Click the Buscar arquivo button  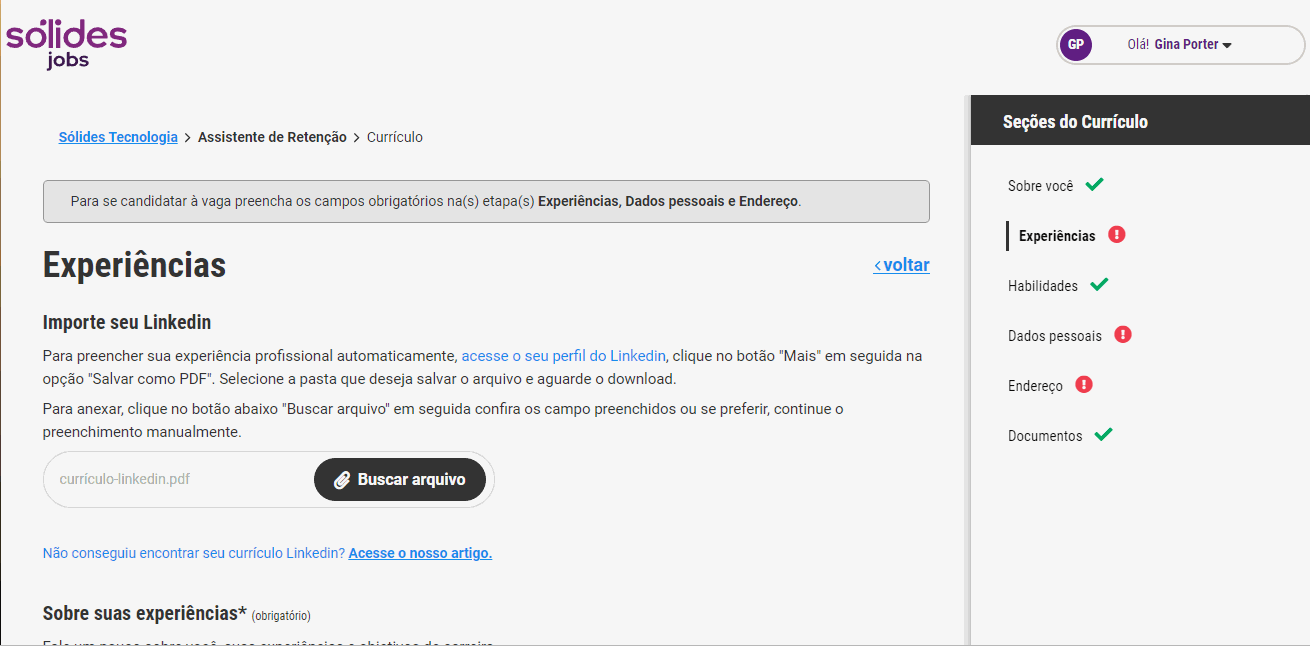400,480
